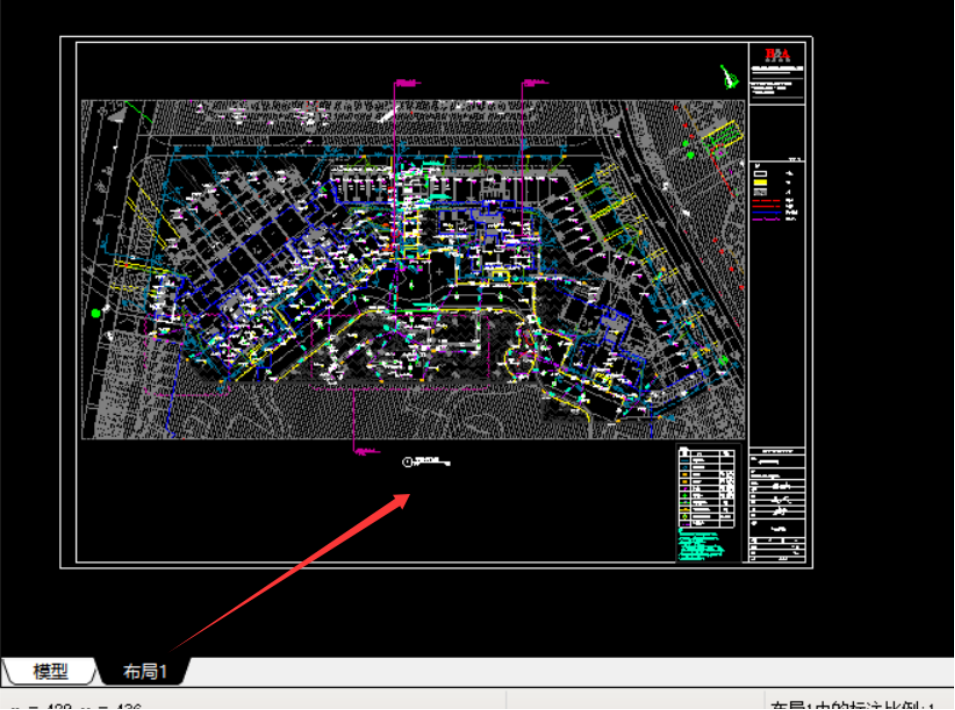Image resolution: width=955 pixels, height=710 pixels.
Task: Click the white legend swatch in side panel
Action: tap(762, 174)
